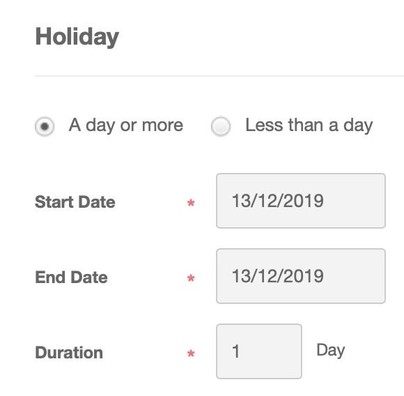The height and width of the screenshot is (396, 404).
Task: Select the 'A day or more' radio button
Action: (45, 127)
